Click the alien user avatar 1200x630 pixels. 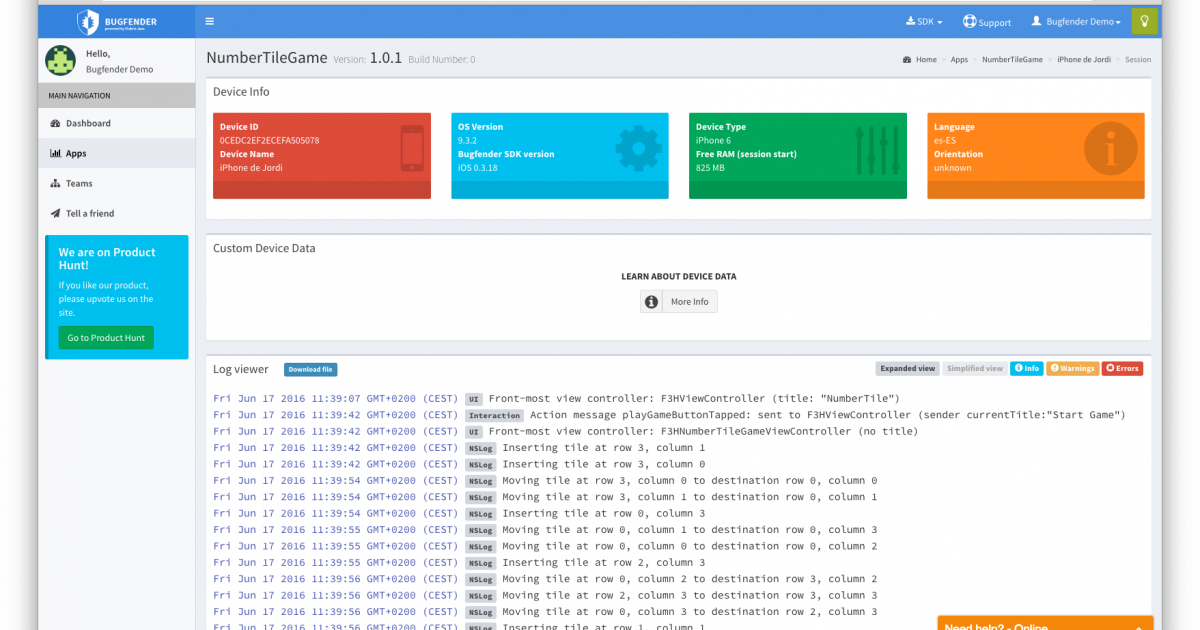60,61
